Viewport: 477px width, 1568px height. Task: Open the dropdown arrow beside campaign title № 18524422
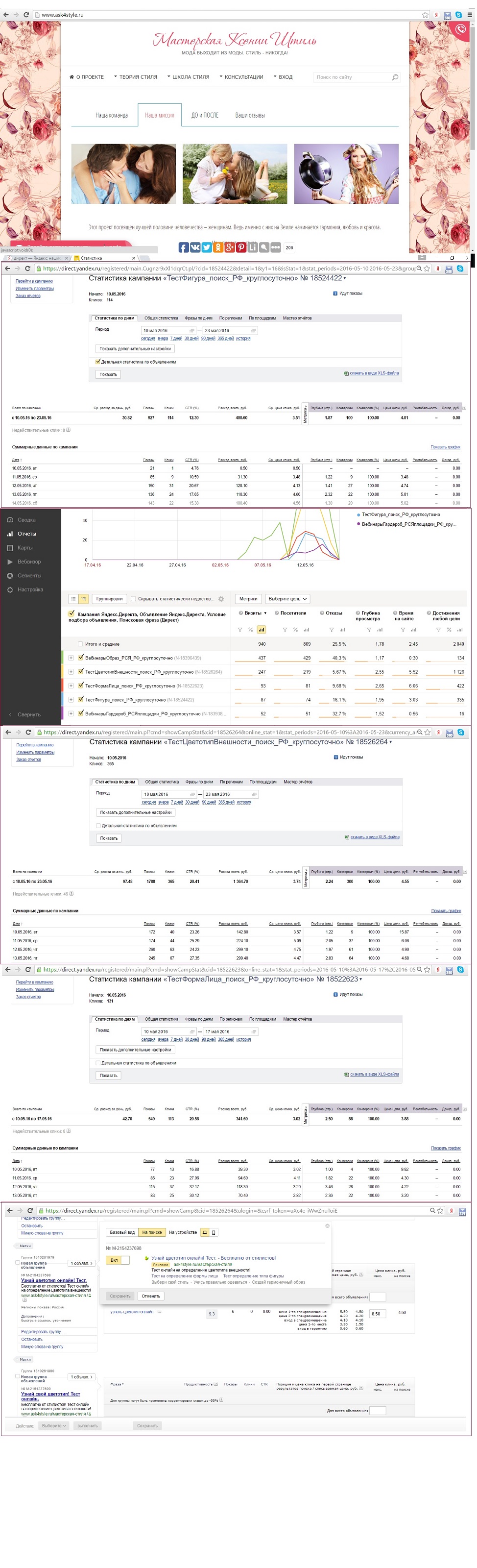coord(346,279)
